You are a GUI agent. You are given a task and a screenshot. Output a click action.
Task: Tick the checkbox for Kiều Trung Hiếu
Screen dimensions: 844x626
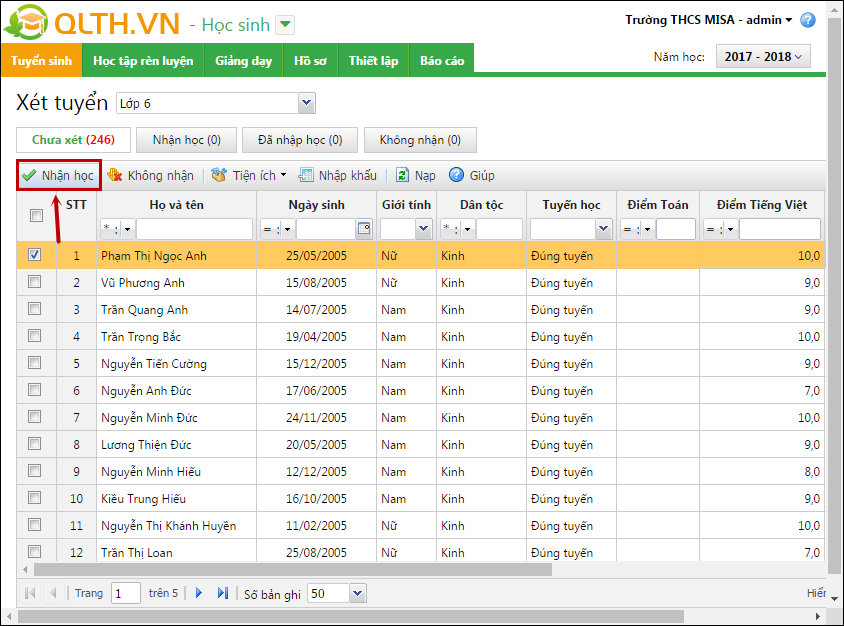click(34, 498)
